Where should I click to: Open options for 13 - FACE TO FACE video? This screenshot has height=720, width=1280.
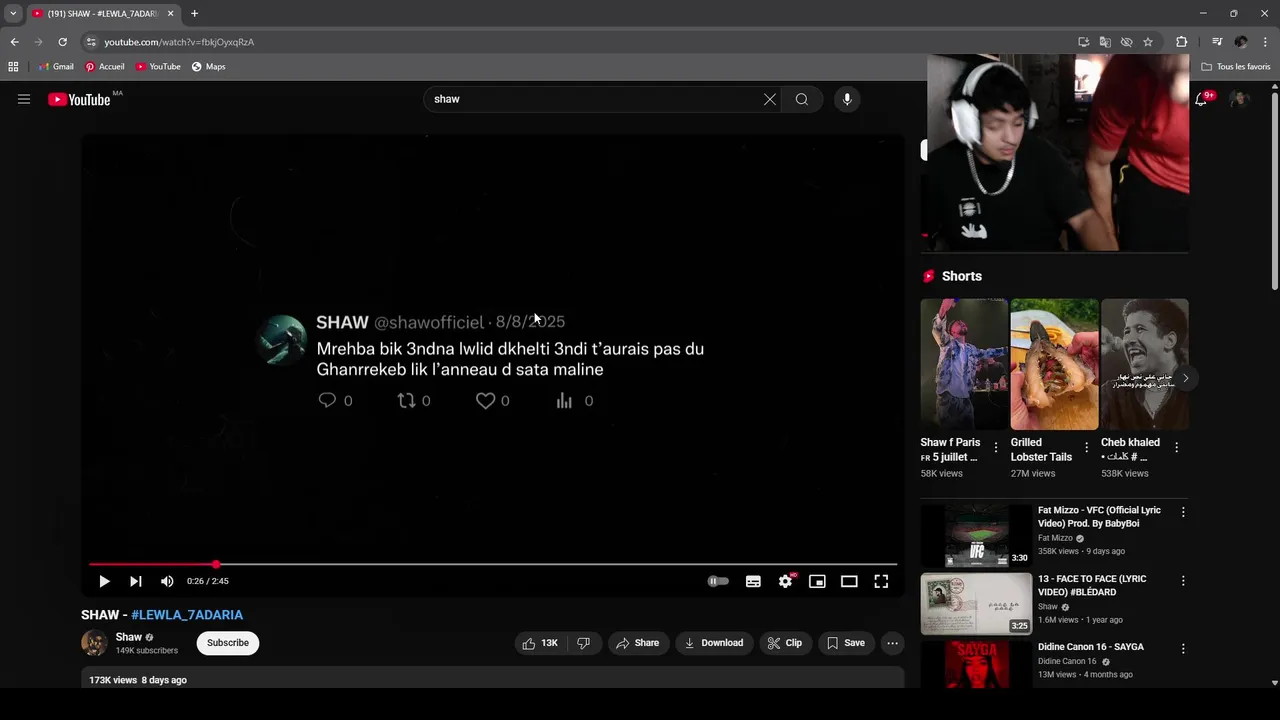click(x=1183, y=580)
